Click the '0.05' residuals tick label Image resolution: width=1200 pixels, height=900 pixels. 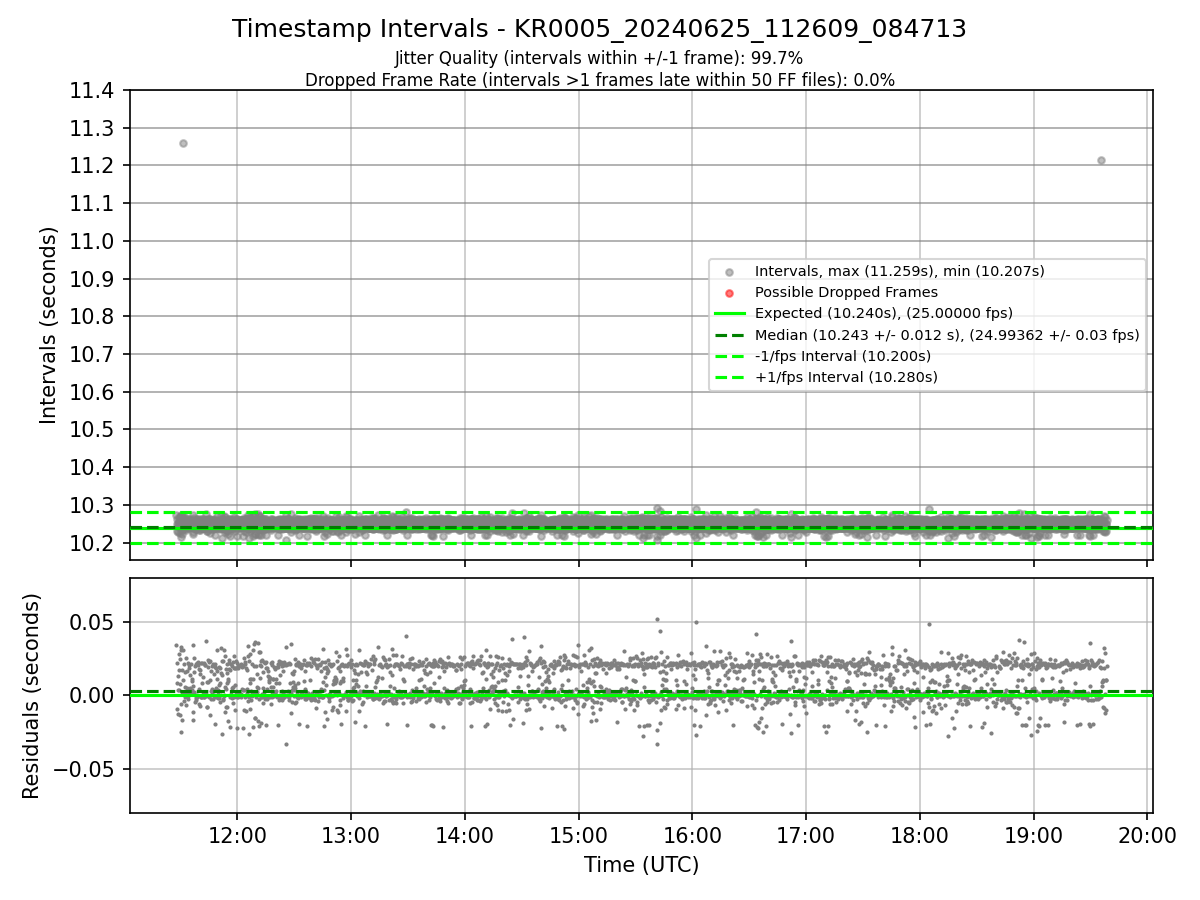point(92,622)
